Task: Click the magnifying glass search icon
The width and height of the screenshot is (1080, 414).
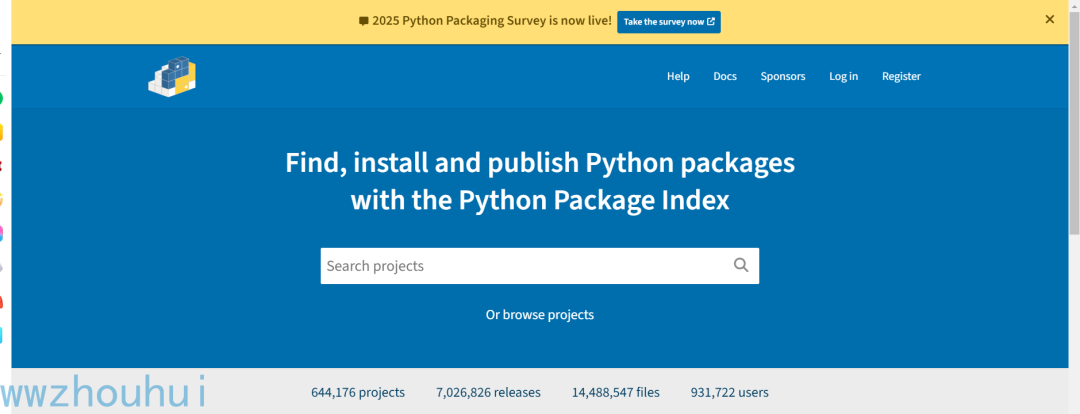Action: point(741,265)
